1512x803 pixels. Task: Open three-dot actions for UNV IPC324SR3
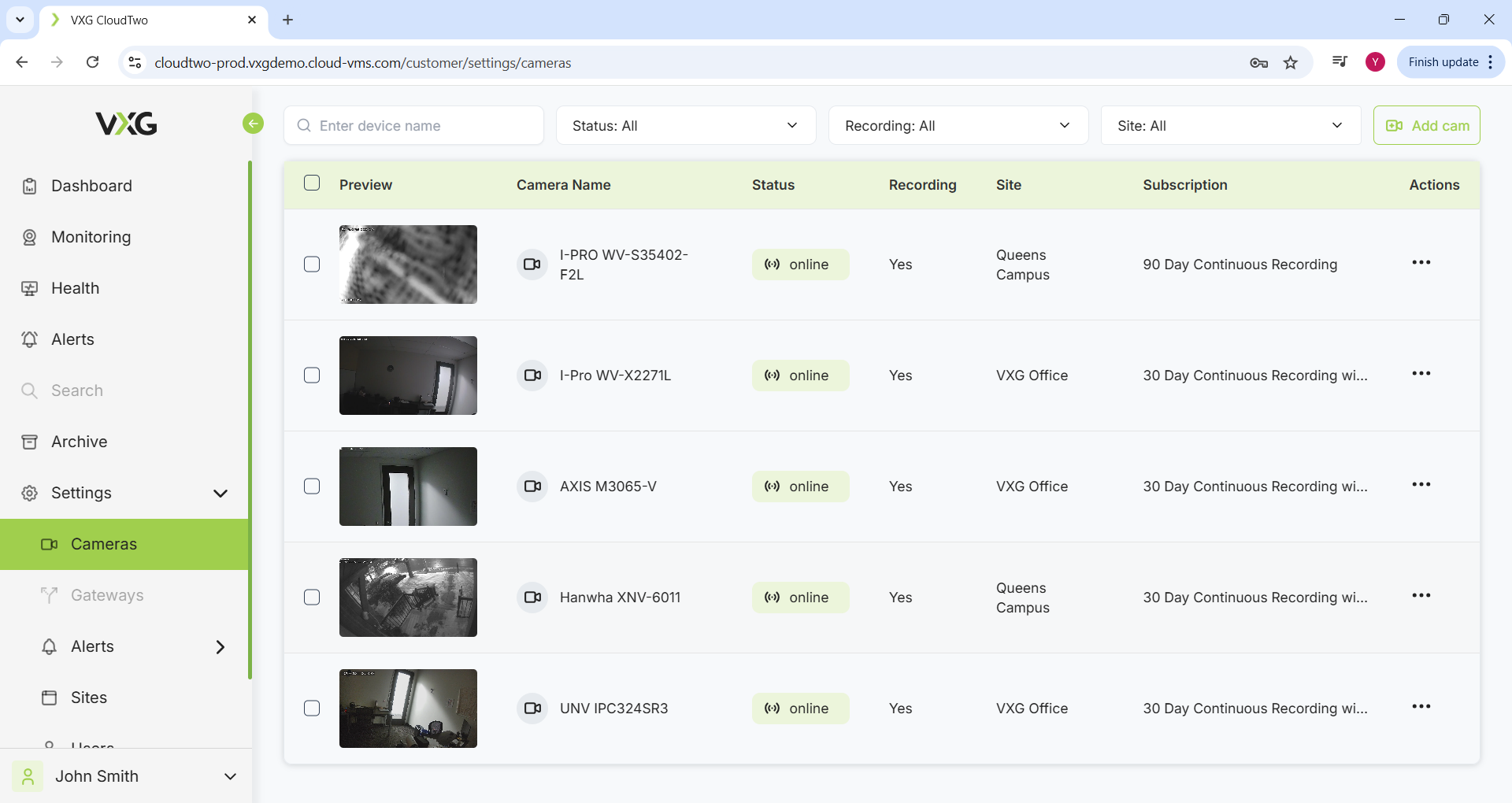(1421, 707)
